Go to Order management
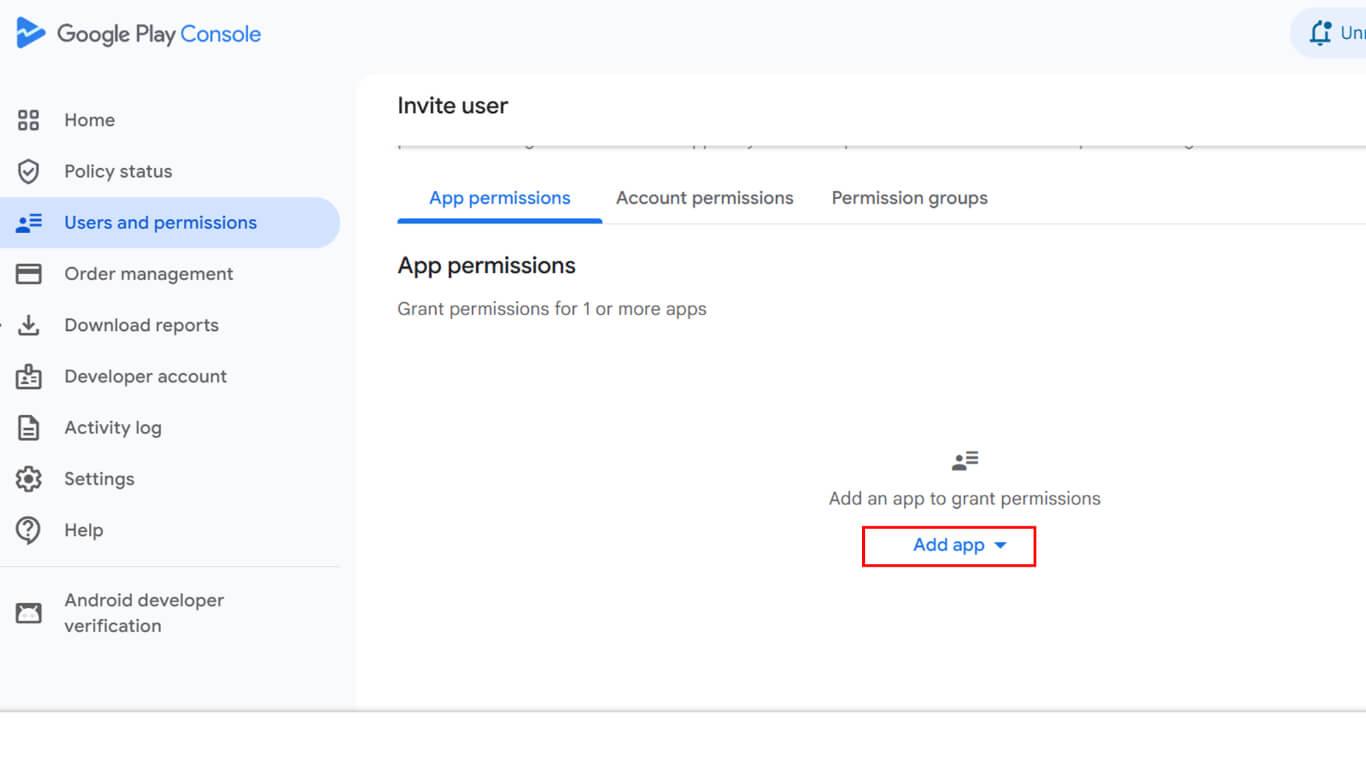This screenshot has height=769, width=1366. (x=148, y=274)
